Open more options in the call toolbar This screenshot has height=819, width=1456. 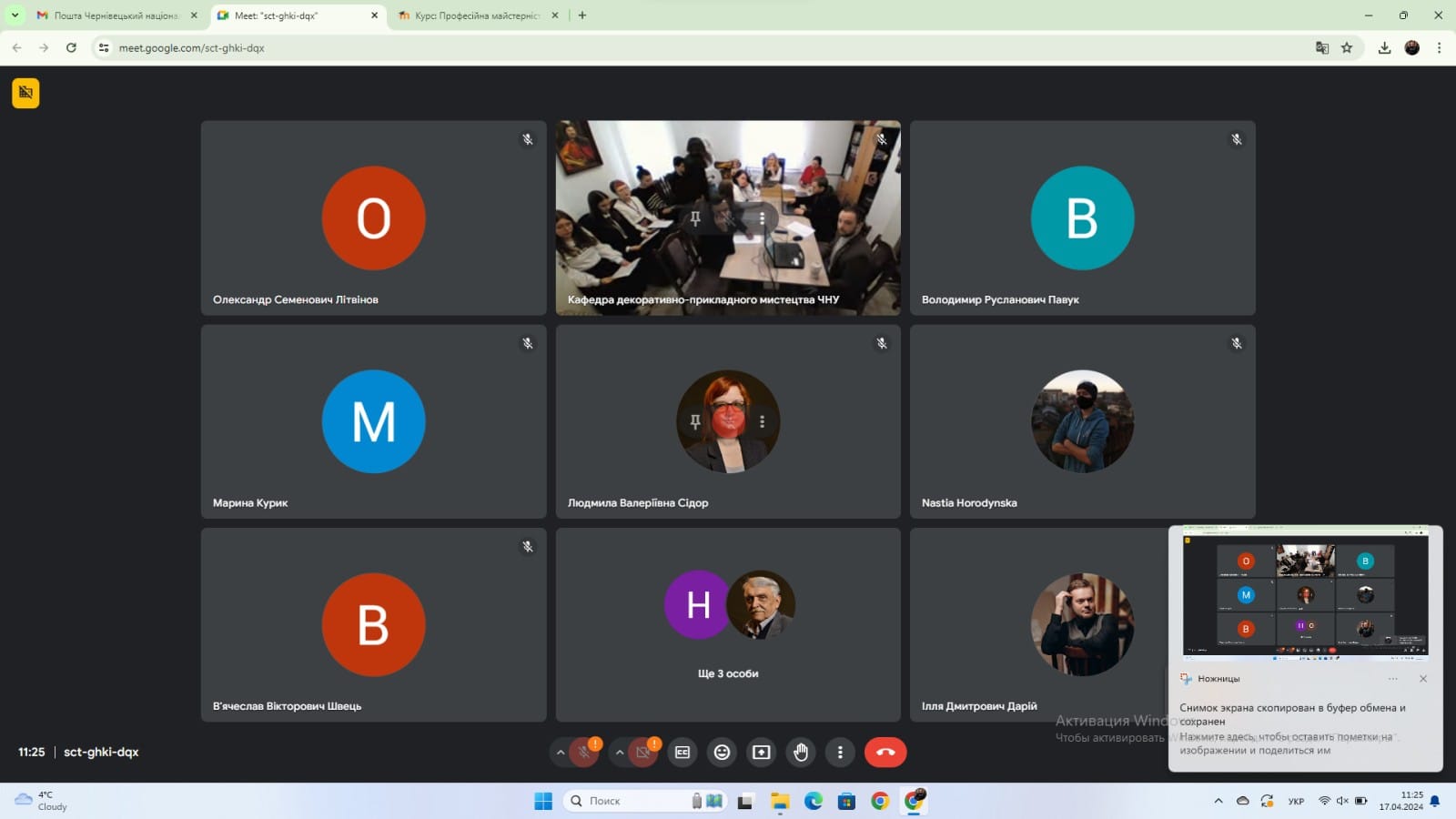(x=840, y=753)
